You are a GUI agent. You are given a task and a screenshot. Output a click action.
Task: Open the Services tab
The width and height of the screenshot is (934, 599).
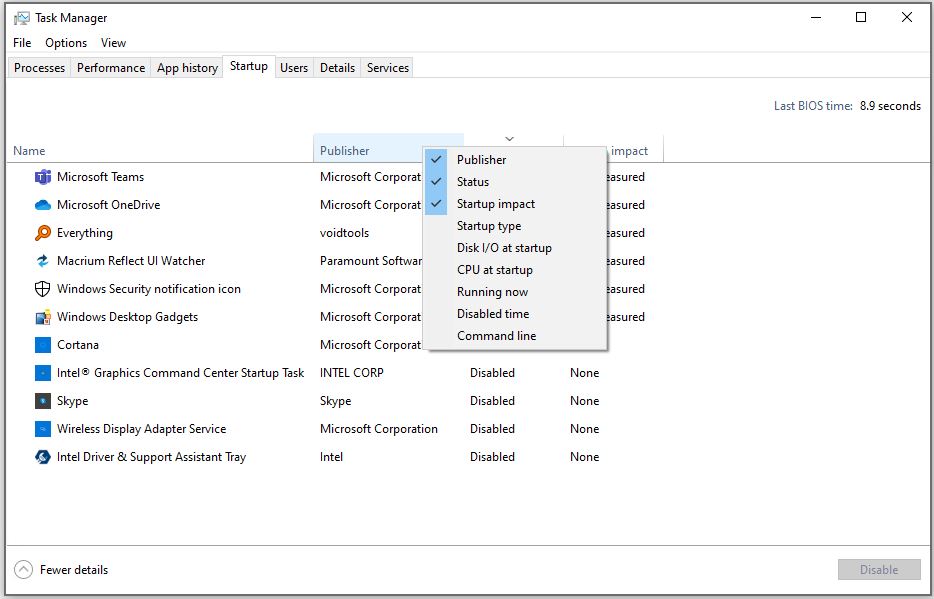pyautogui.click(x=386, y=67)
